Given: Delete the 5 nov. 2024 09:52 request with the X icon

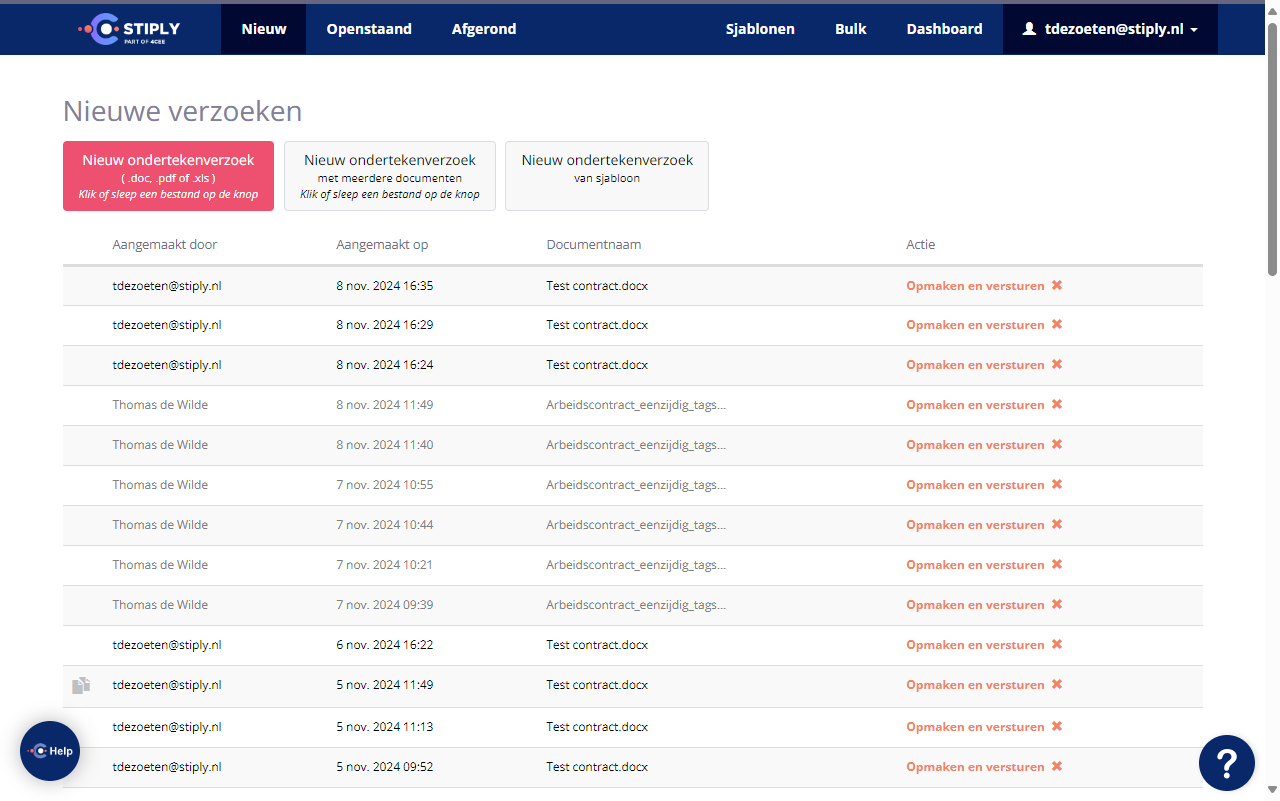Looking at the screenshot, I should (x=1057, y=767).
